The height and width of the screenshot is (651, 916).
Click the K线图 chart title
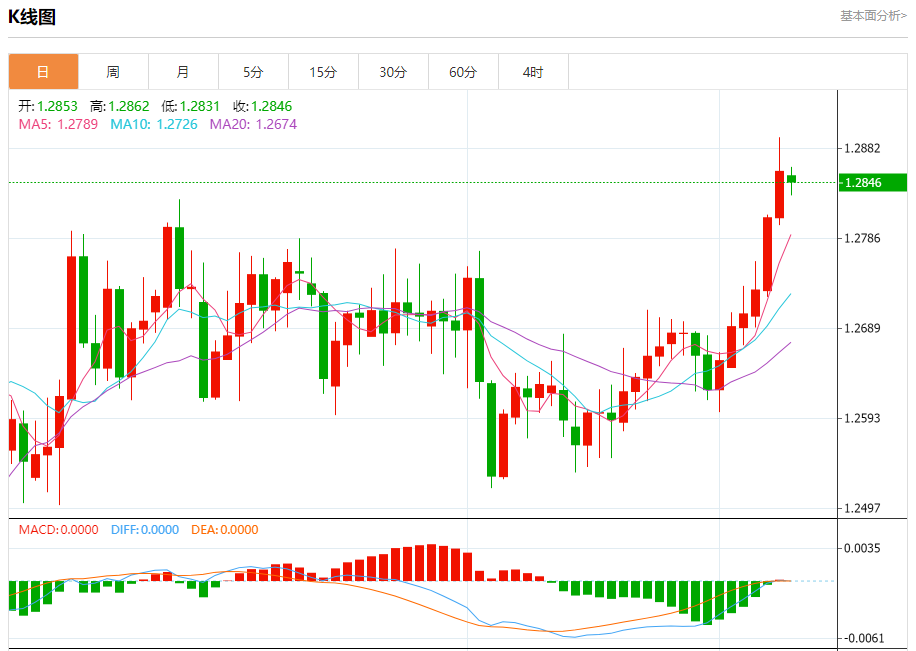tap(32, 17)
